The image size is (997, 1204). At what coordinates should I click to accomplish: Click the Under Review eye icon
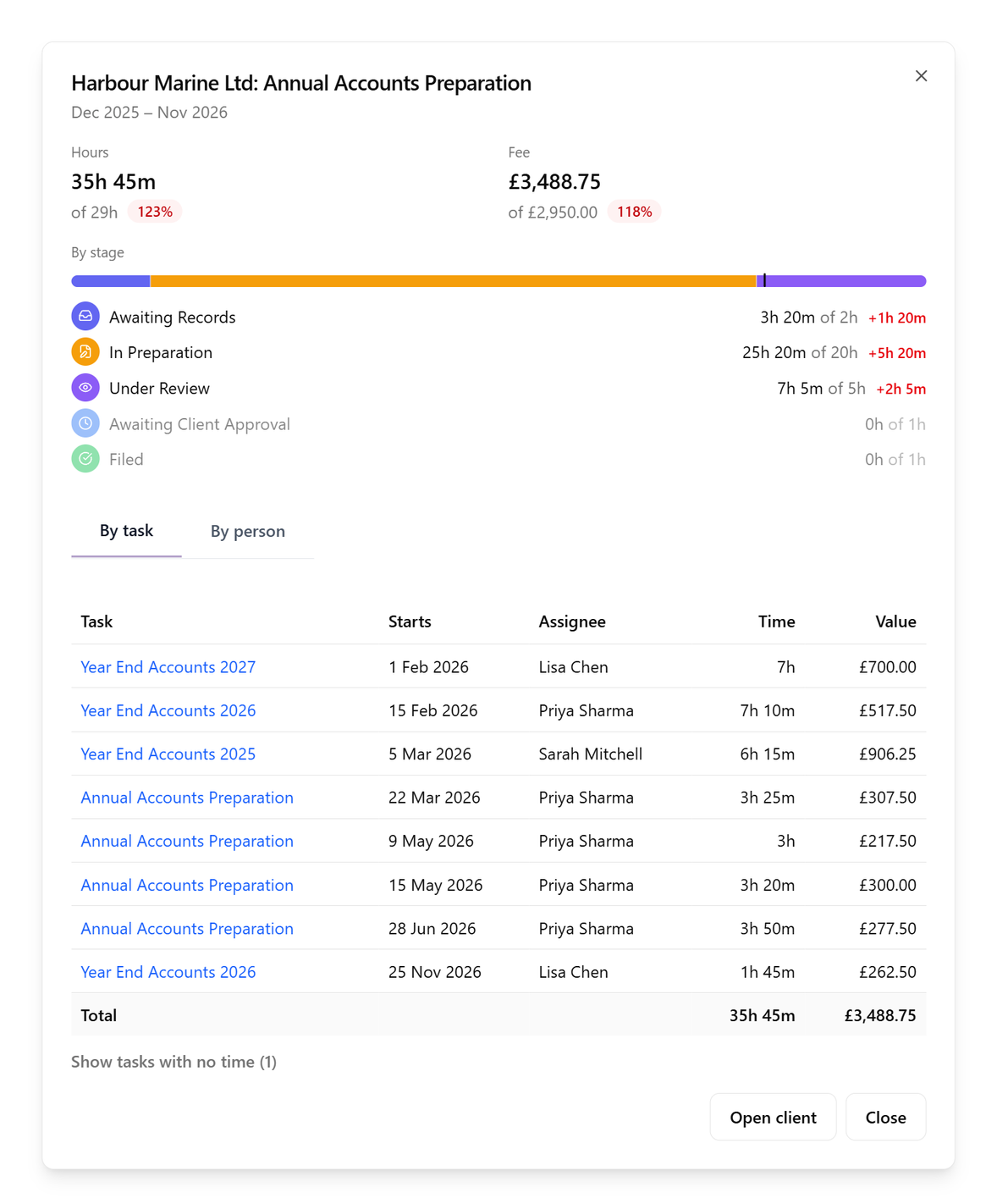point(85,388)
